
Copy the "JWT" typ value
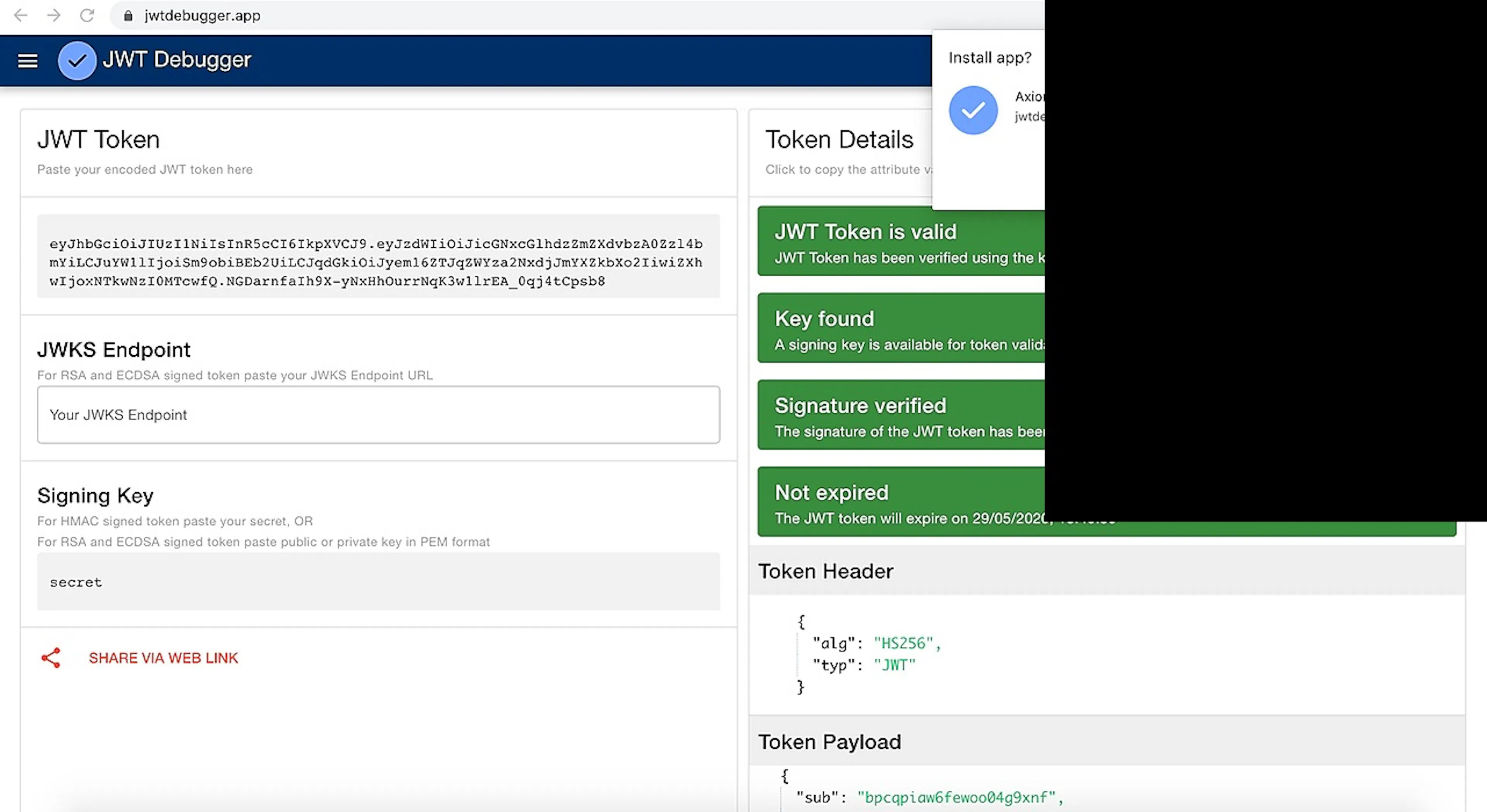tap(895, 665)
